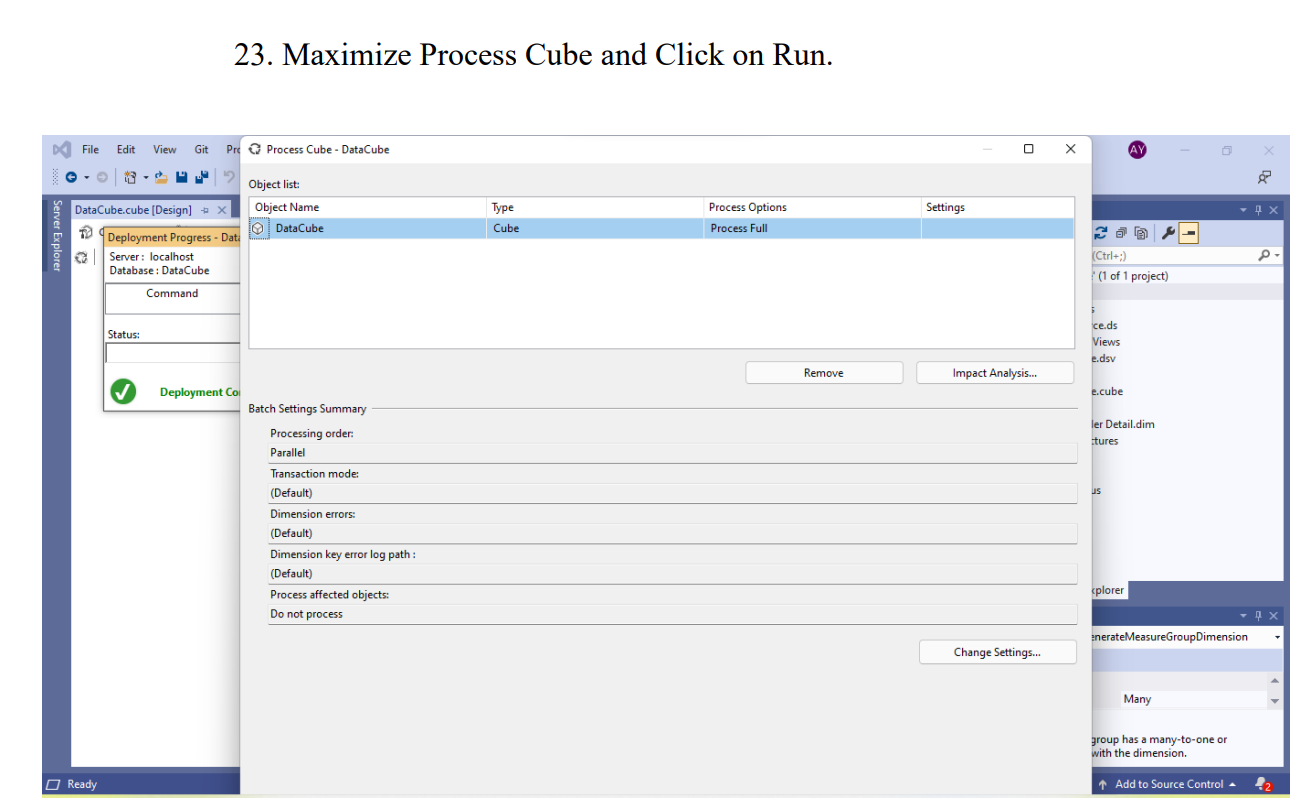Viewport: 1309px width, 810px height.
Task: Open the File menu
Action: 90,149
